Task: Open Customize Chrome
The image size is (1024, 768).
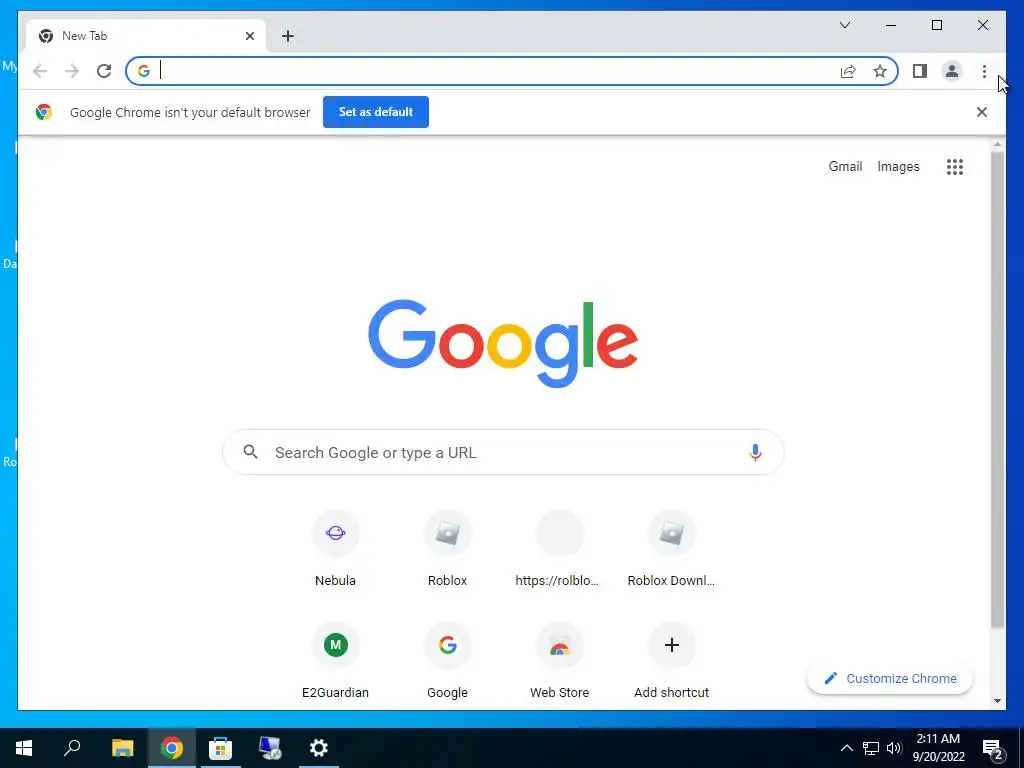Action: click(889, 679)
